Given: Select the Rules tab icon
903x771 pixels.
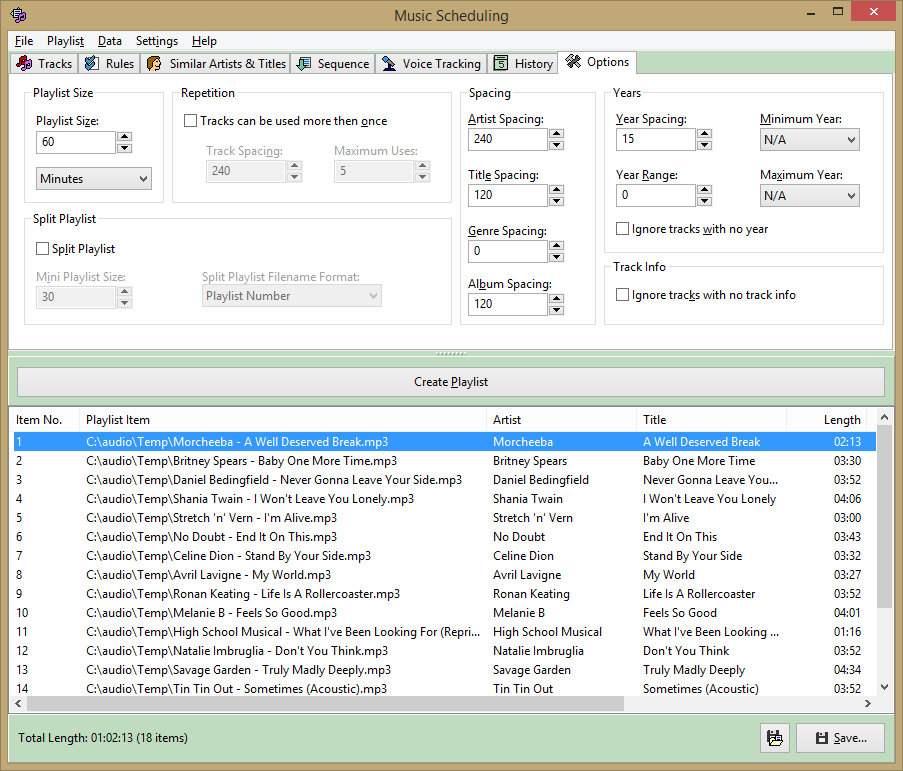Looking at the screenshot, I should coord(89,62).
